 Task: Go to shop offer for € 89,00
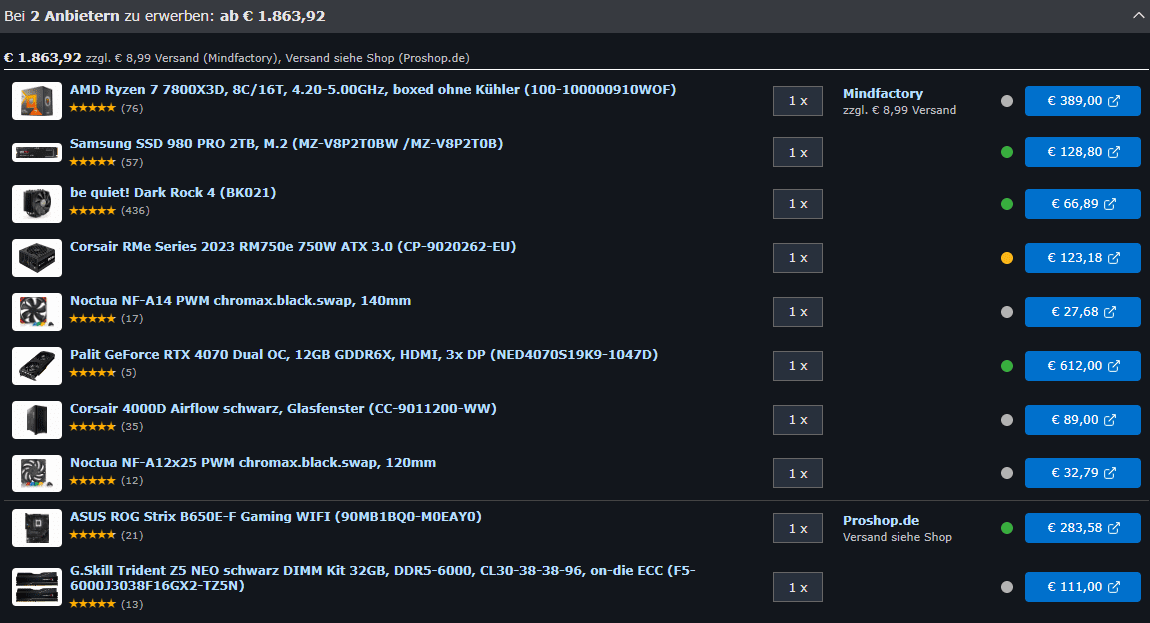(x=1083, y=420)
